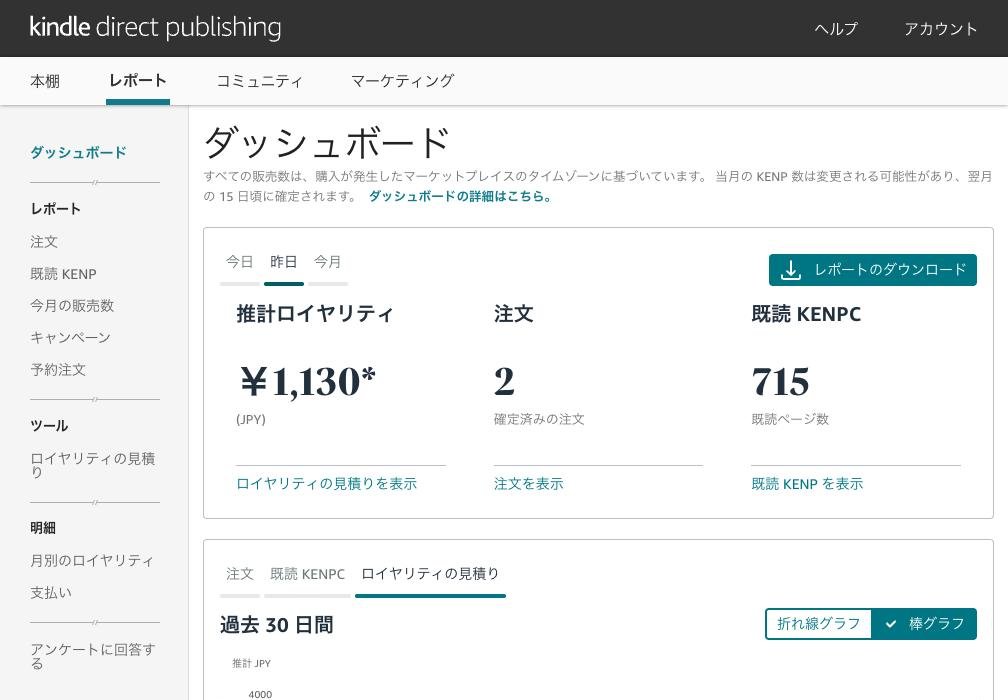Open ロイヤリティの見積り tool in sidebar
This screenshot has width=1008, height=700.
[x=93, y=465]
